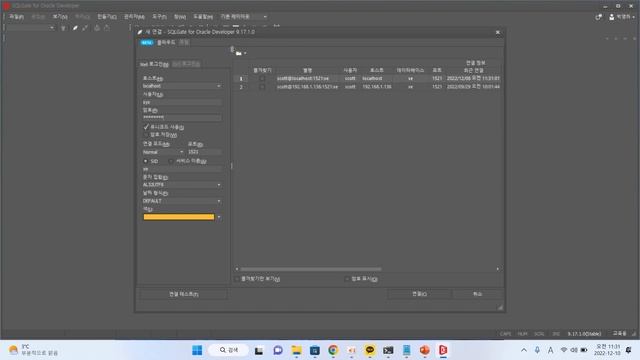Expand the host localhost dropdown
Viewport: 640px width, 360px height.
click(x=219, y=86)
